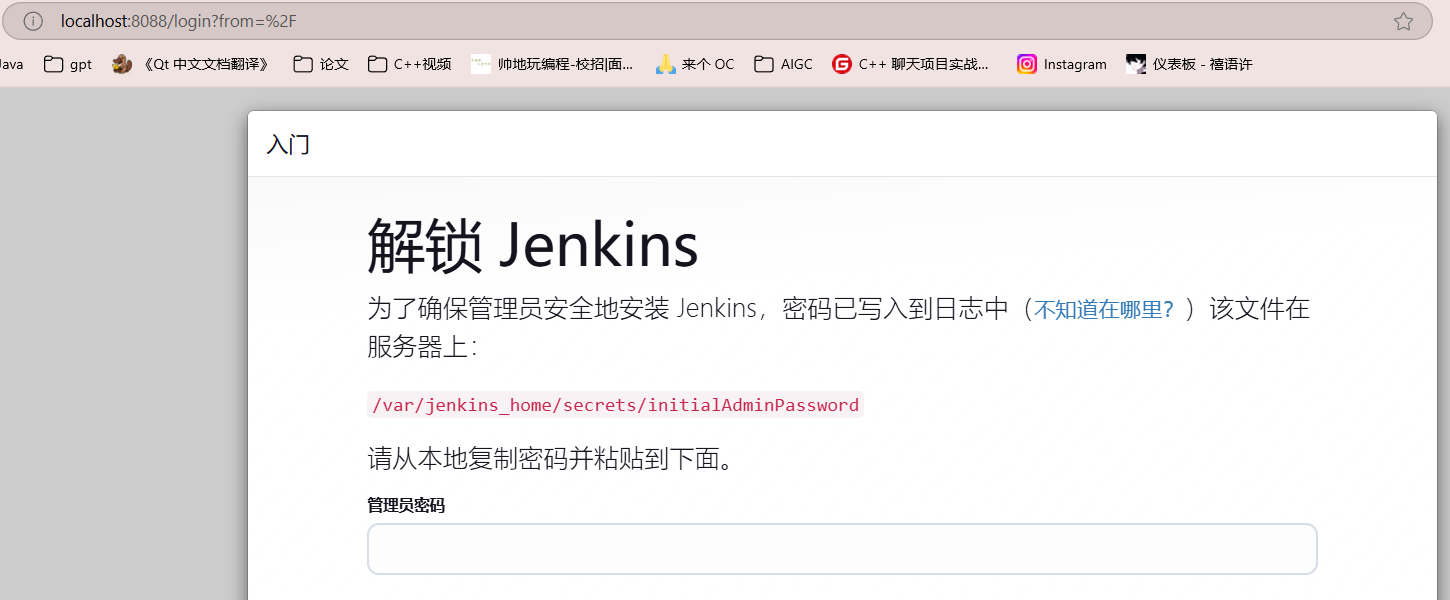The width and height of the screenshot is (1450, 600).
Task: Open the 帅地玩编程-校招 bookmark
Action: pos(552,64)
